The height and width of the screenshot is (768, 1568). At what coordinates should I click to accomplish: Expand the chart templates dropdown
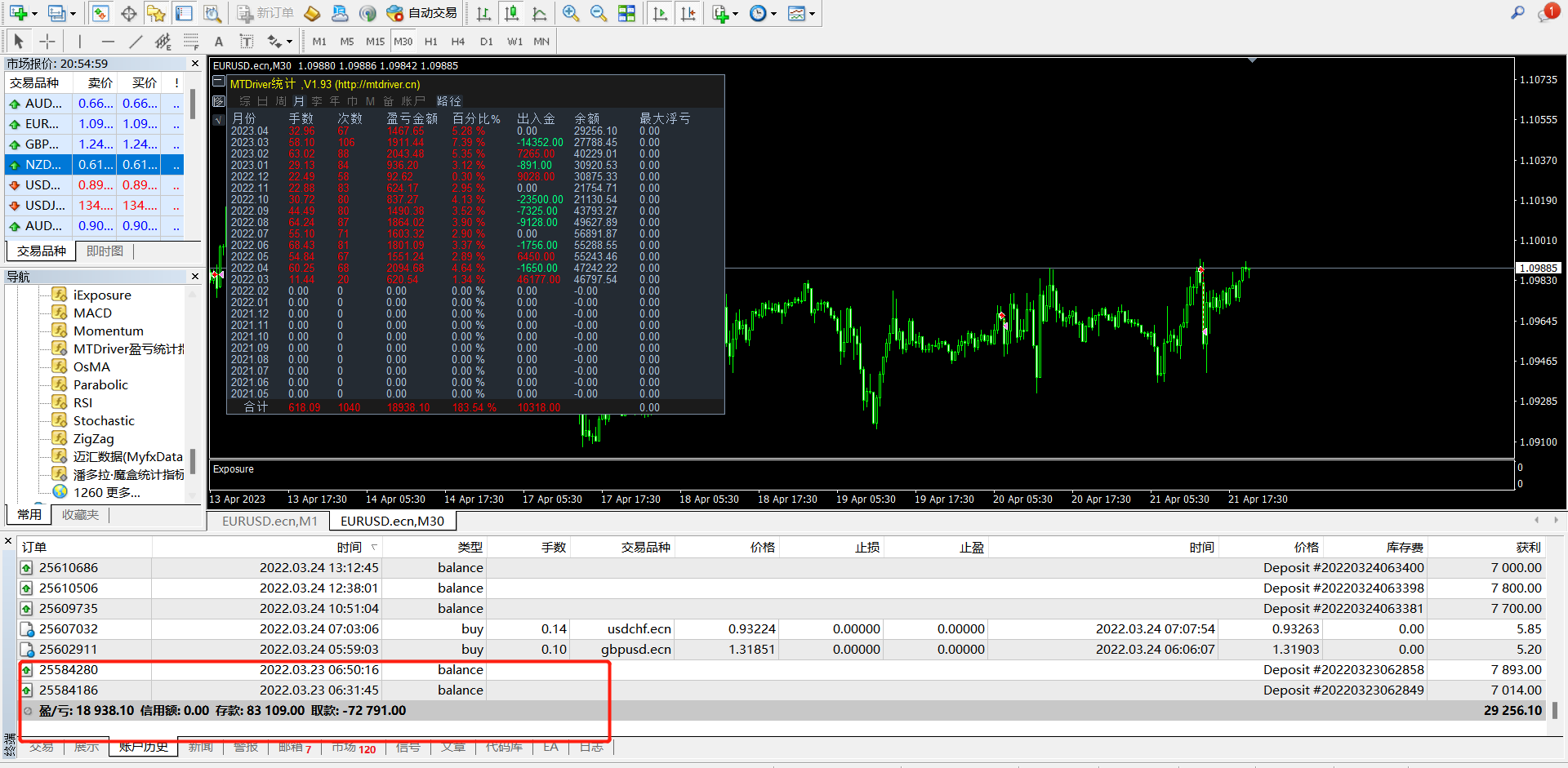[x=812, y=14]
